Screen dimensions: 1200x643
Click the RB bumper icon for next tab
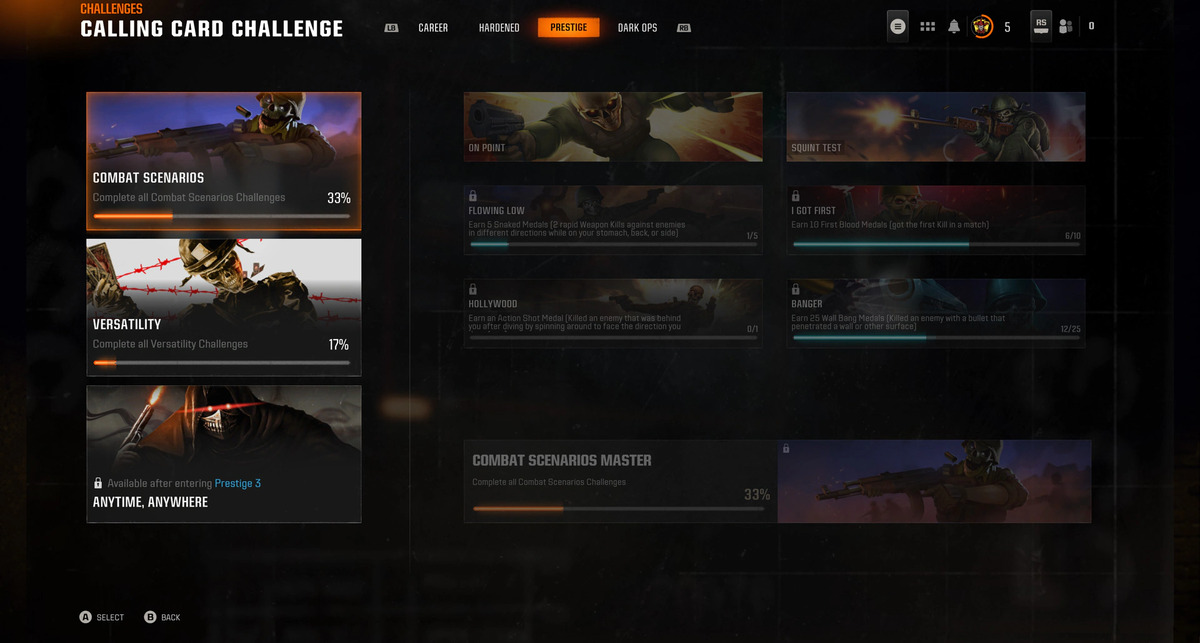point(684,28)
